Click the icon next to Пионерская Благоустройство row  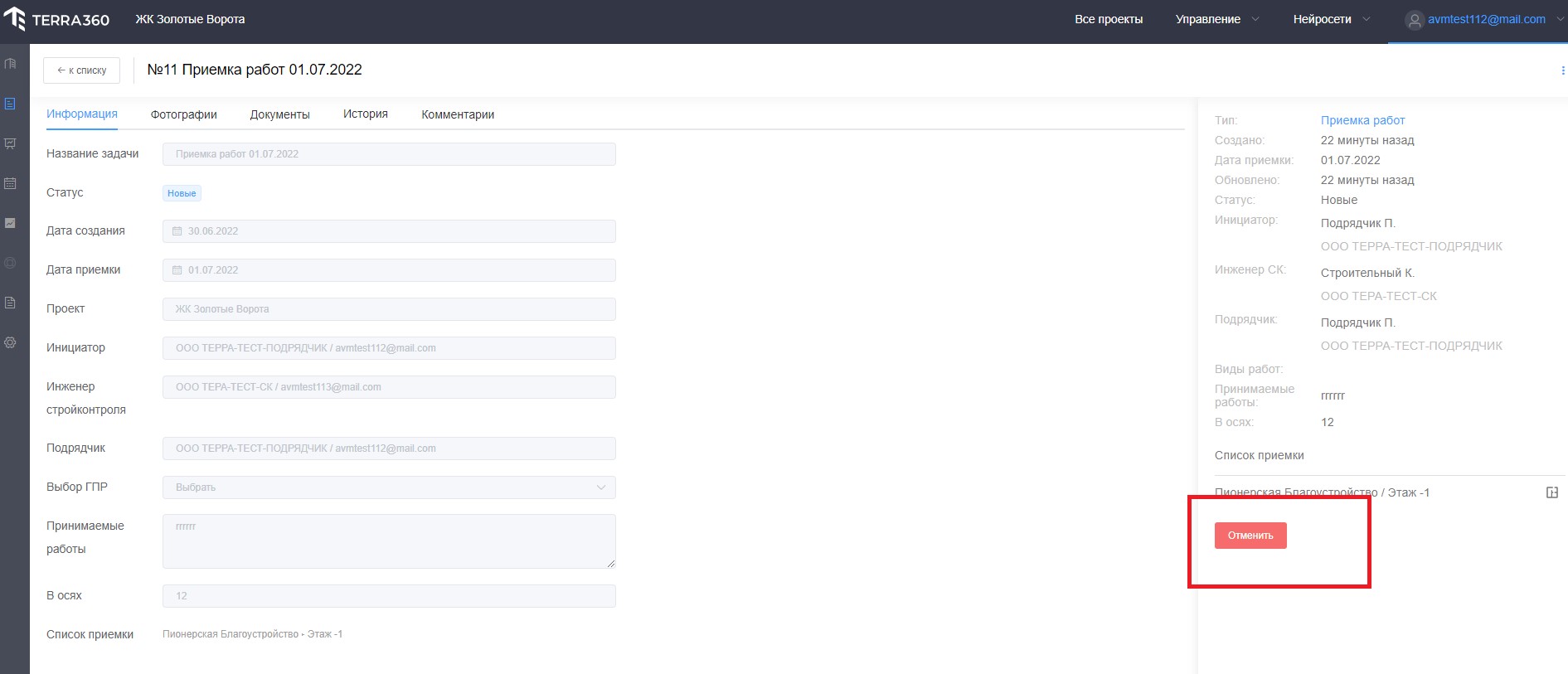(1552, 492)
